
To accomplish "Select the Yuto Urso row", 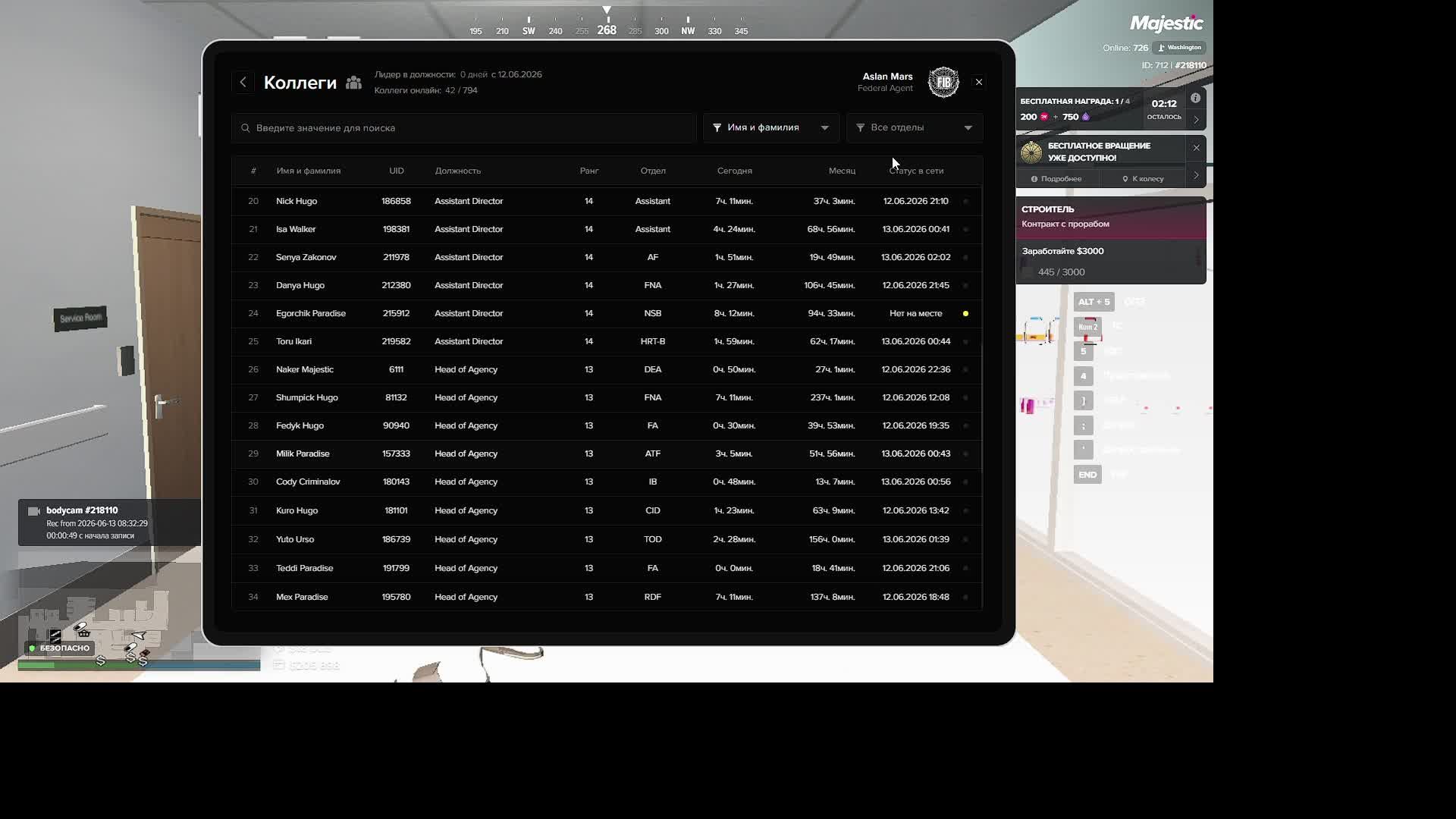I will 607,539.
